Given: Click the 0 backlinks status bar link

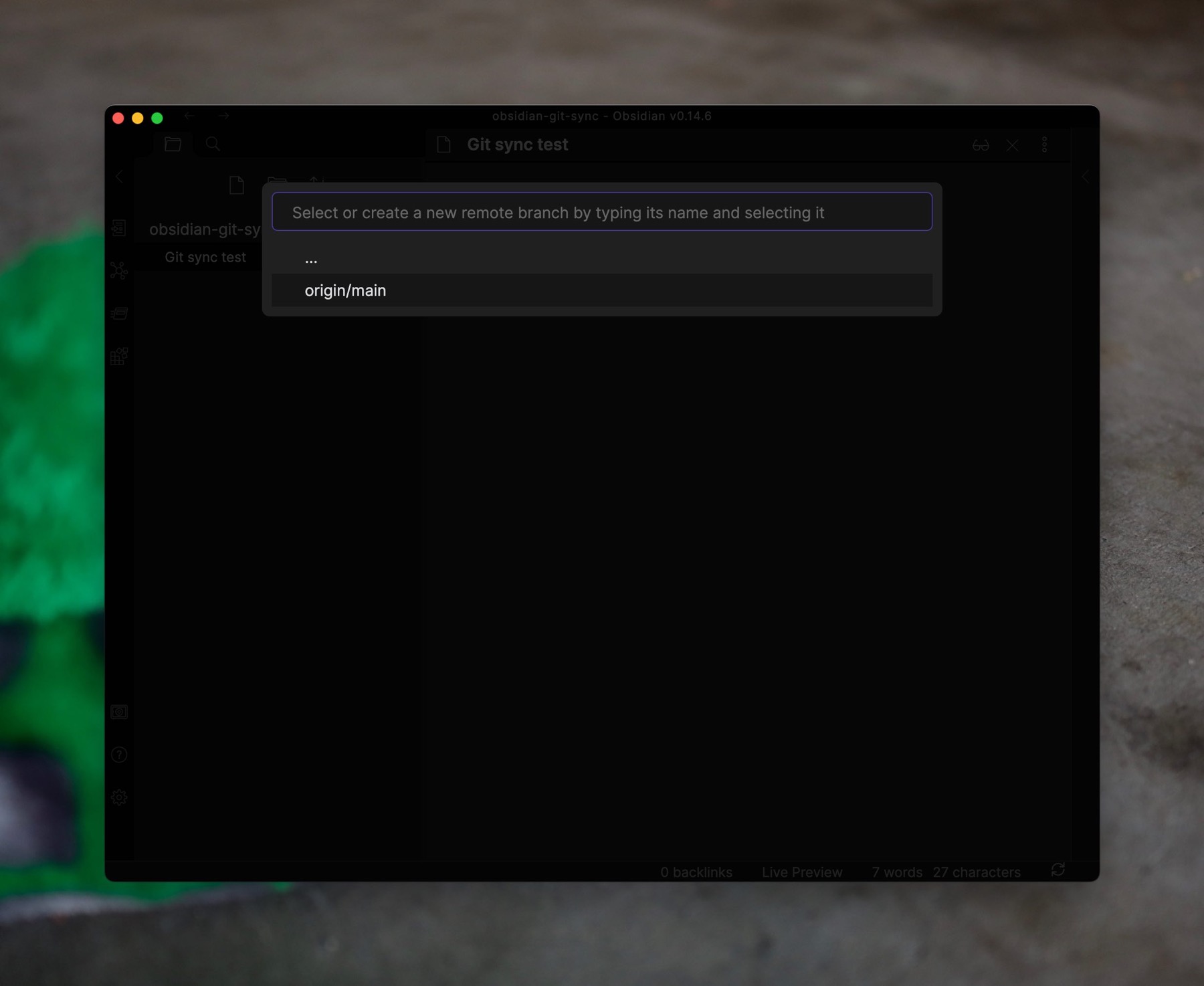Looking at the screenshot, I should tap(696, 872).
